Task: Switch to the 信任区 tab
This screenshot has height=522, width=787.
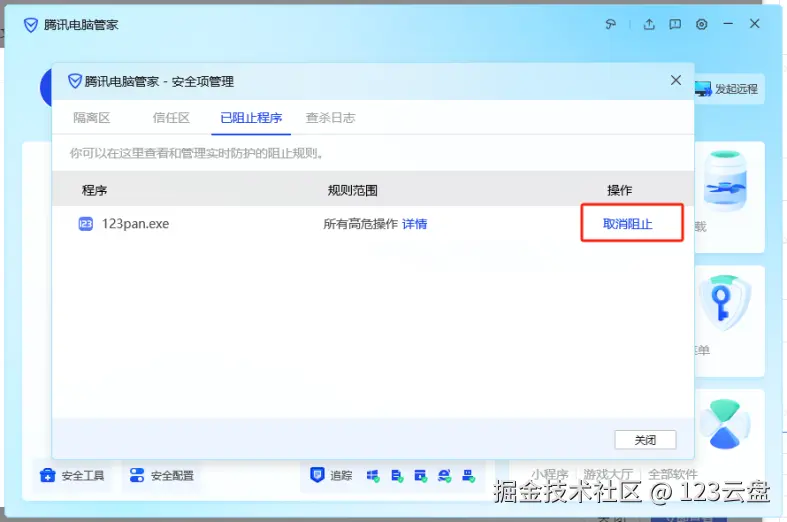Action: click(x=171, y=118)
